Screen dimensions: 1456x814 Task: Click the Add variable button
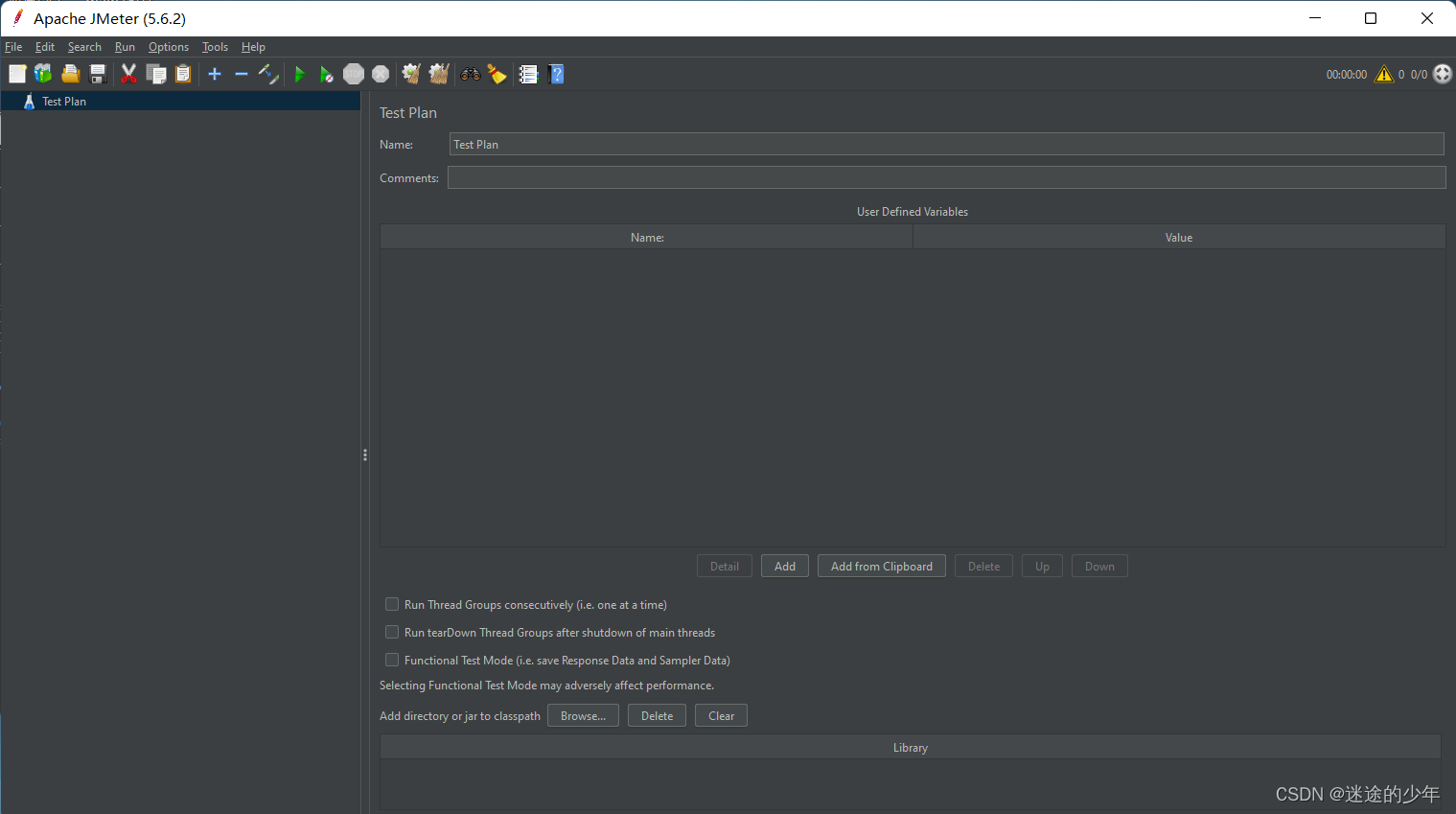pyautogui.click(x=785, y=566)
